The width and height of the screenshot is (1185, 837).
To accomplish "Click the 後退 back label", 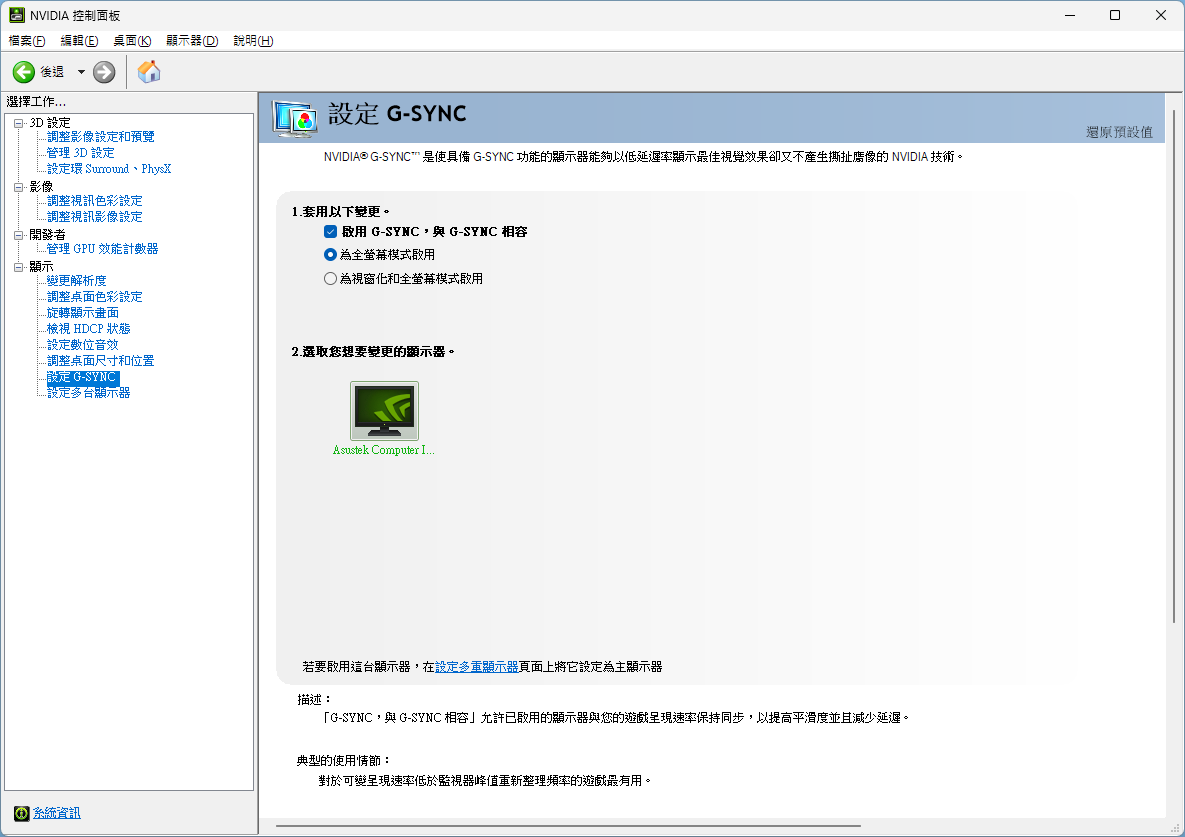I will [52, 72].
